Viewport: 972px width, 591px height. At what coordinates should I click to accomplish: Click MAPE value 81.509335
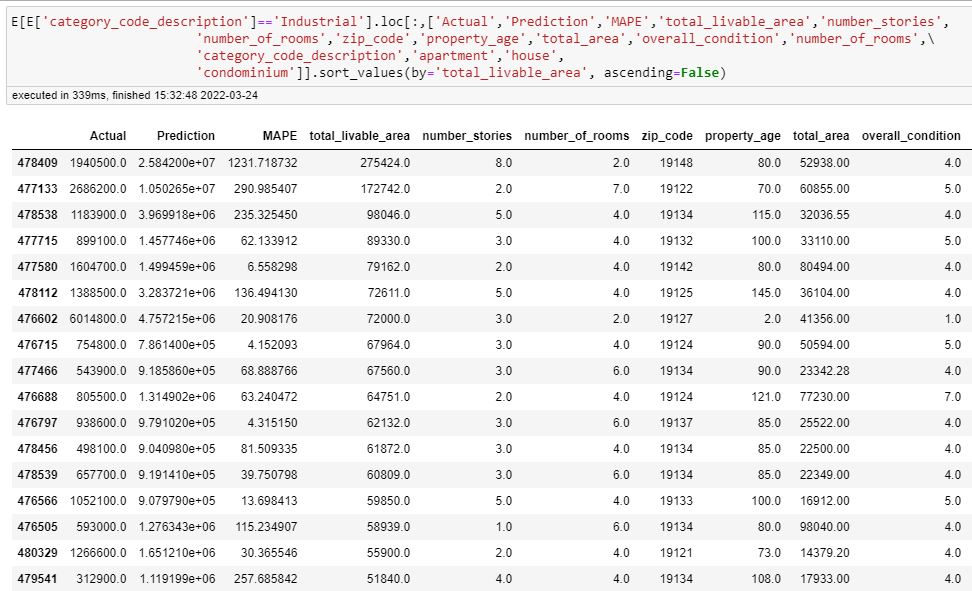coord(269,449)
